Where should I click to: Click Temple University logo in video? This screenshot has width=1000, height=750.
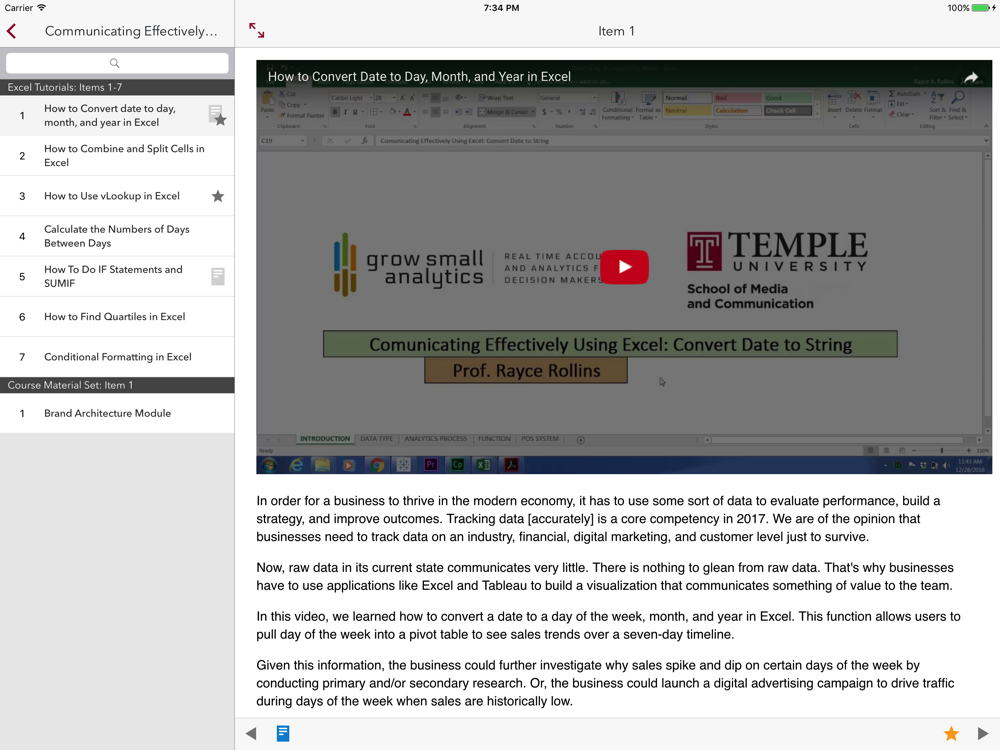coord(777,270)
